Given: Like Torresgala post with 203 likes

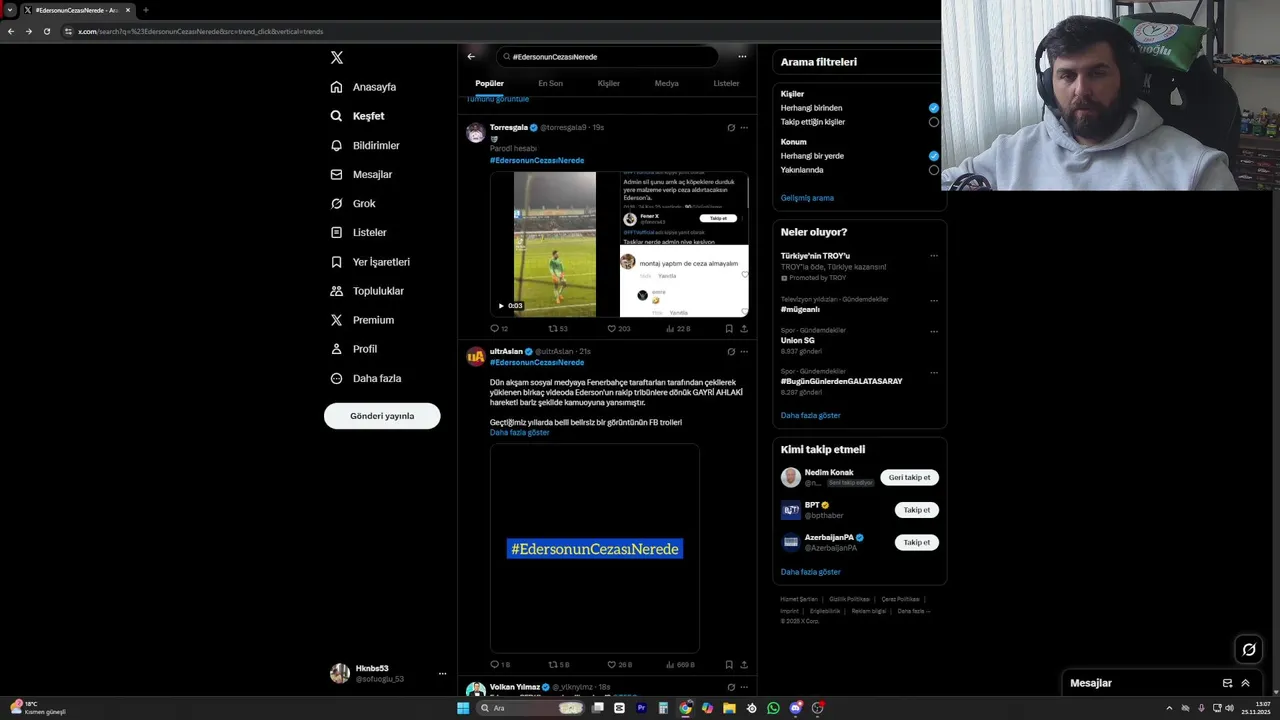Looking at the screenshot, I should point(619,329).
